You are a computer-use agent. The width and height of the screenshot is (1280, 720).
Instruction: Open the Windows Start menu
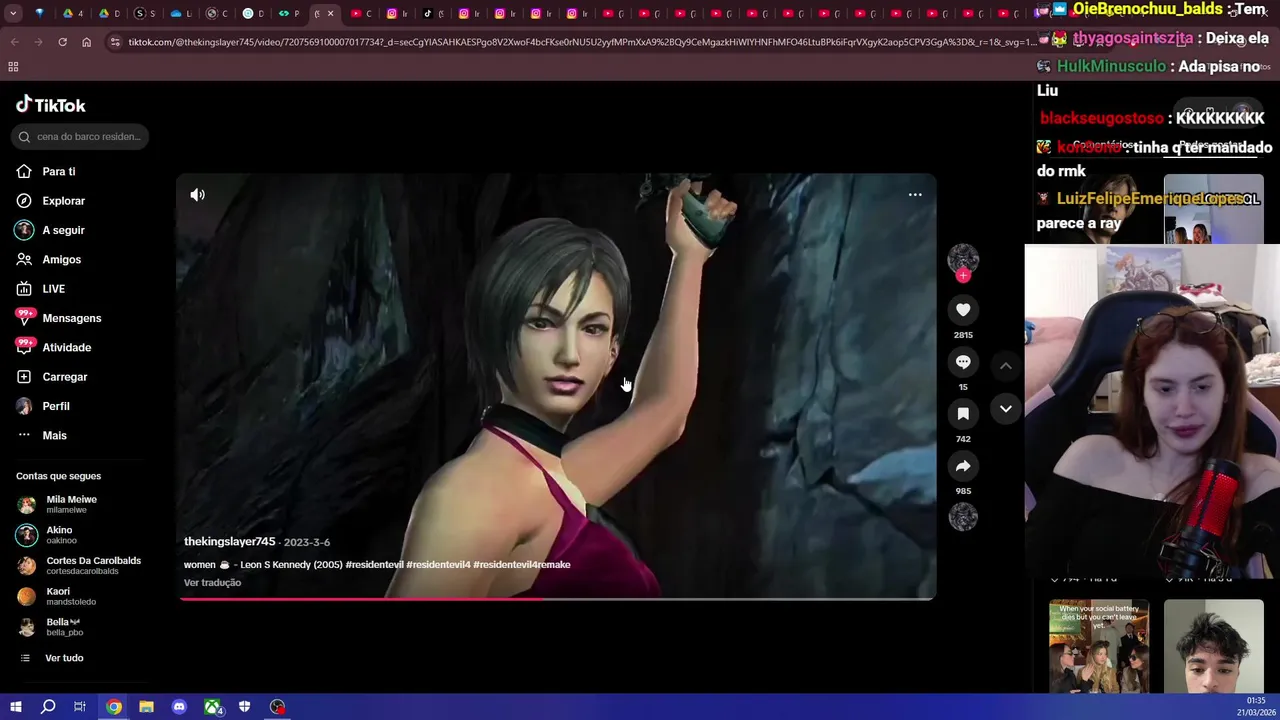click(x=15, y=707)
